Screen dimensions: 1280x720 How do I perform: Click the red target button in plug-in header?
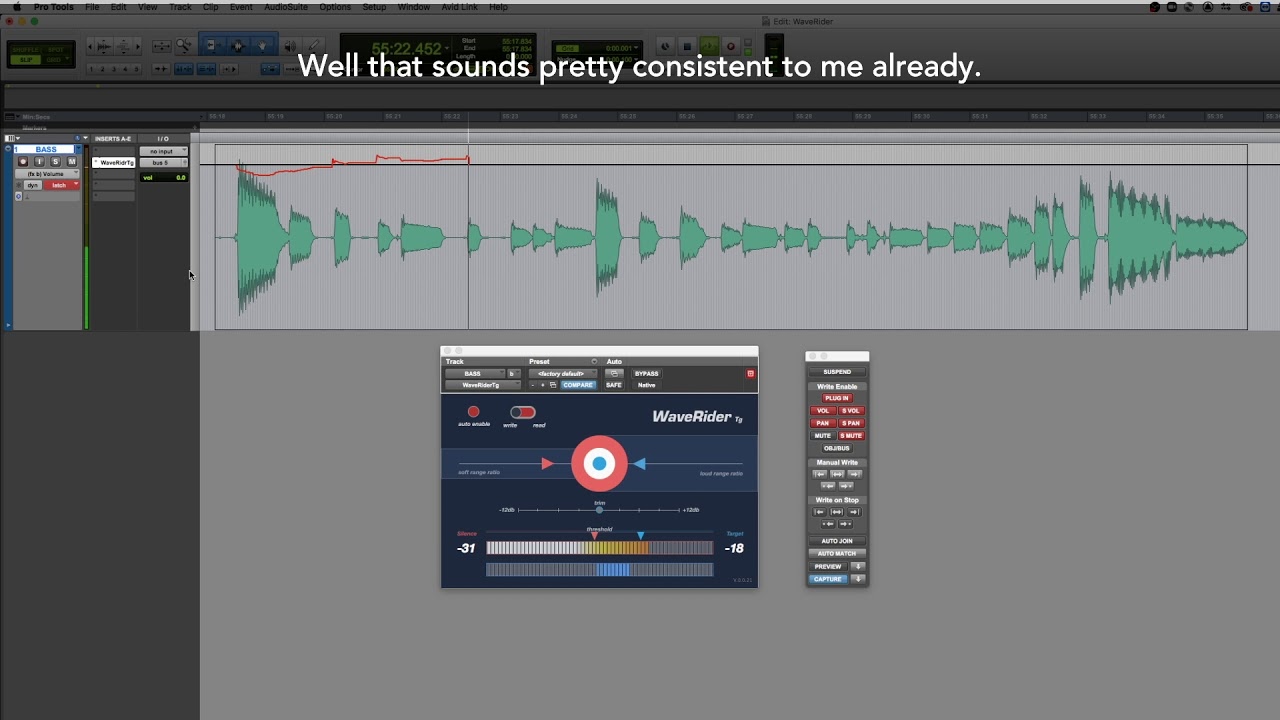pos(750,373)
